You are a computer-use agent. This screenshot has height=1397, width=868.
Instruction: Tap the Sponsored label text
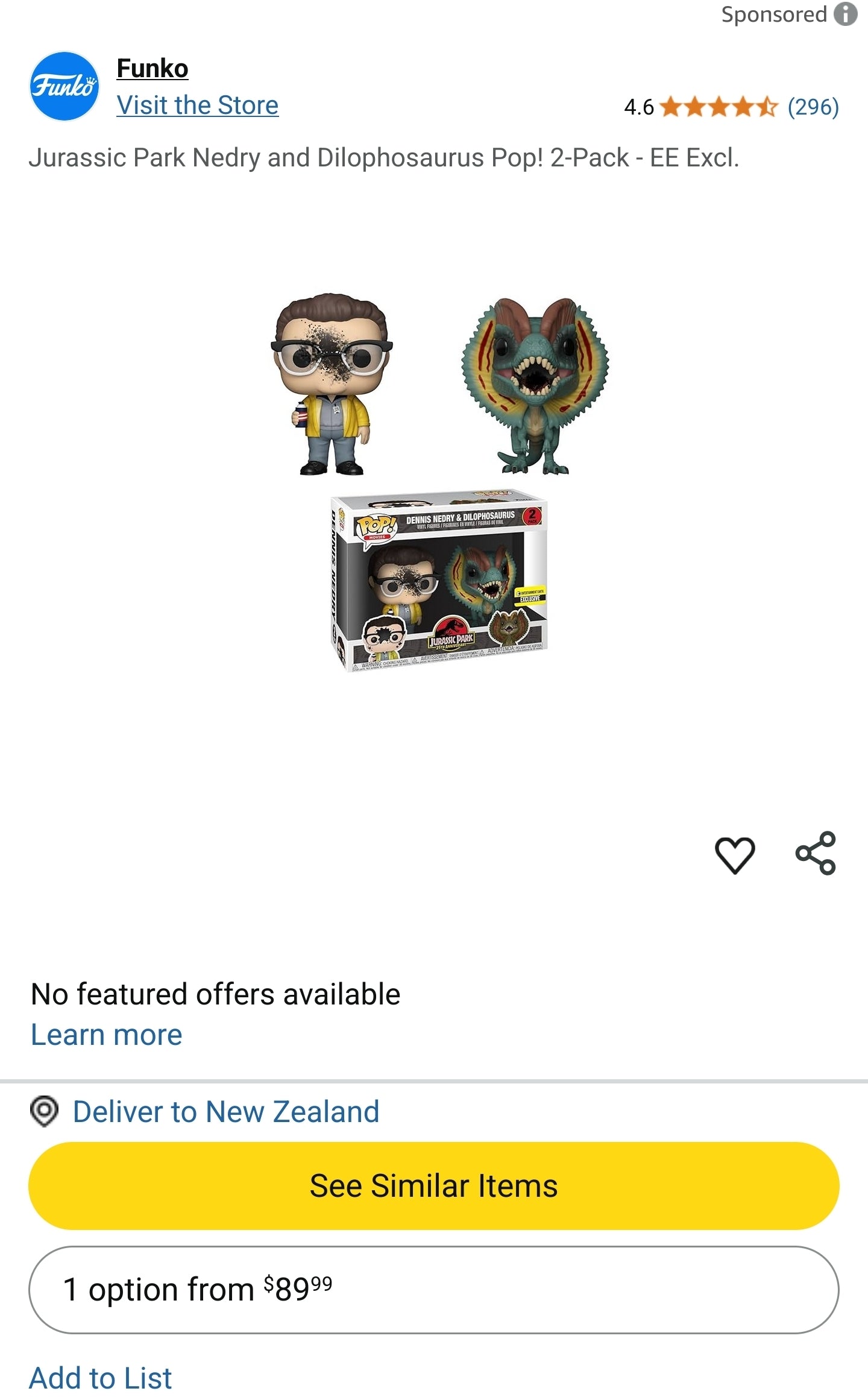click(x=774, y=14)
